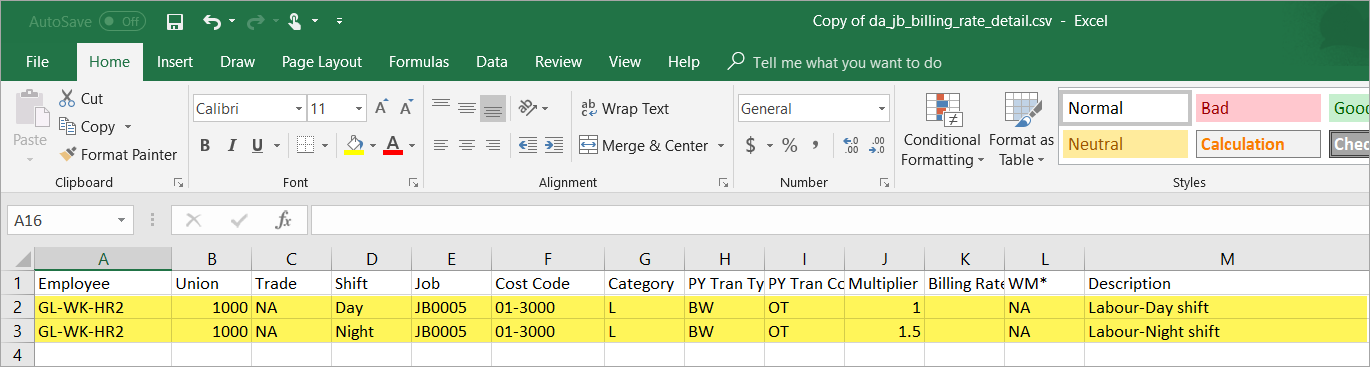Align text left
1370x367 pixels.
pos(441,146)
